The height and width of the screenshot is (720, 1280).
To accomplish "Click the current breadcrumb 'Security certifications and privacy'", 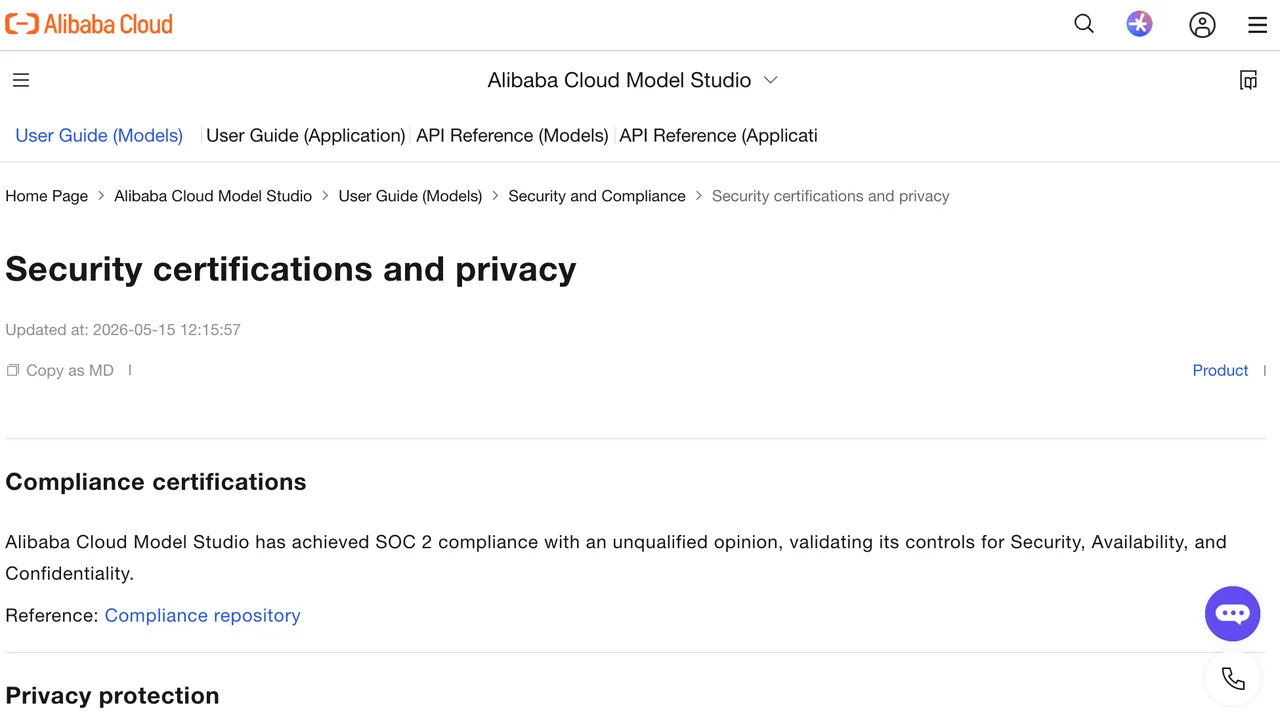I will (830, 196).
